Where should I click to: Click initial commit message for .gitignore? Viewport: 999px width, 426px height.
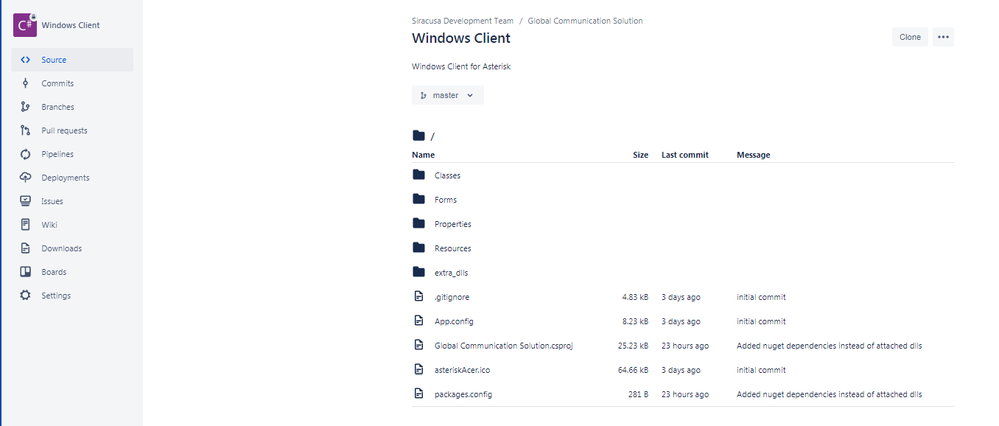761,297
